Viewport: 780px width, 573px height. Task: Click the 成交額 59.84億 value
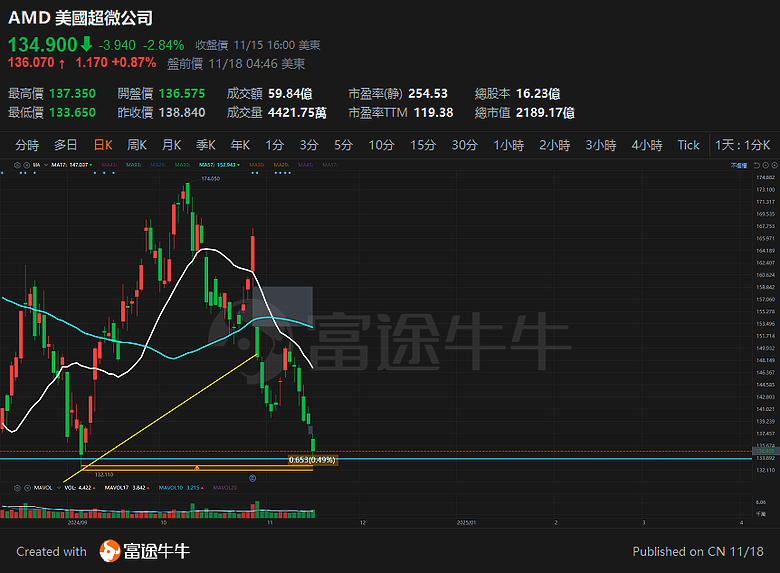click(x=291, y=94)
